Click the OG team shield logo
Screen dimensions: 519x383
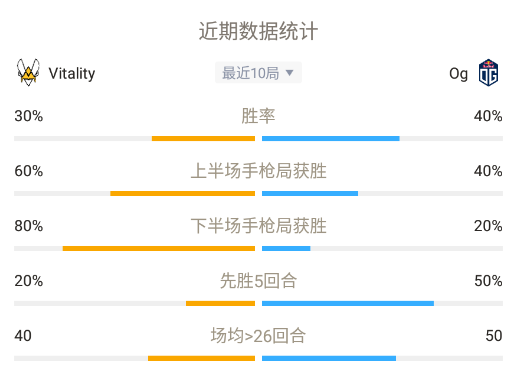coord(488,73)
